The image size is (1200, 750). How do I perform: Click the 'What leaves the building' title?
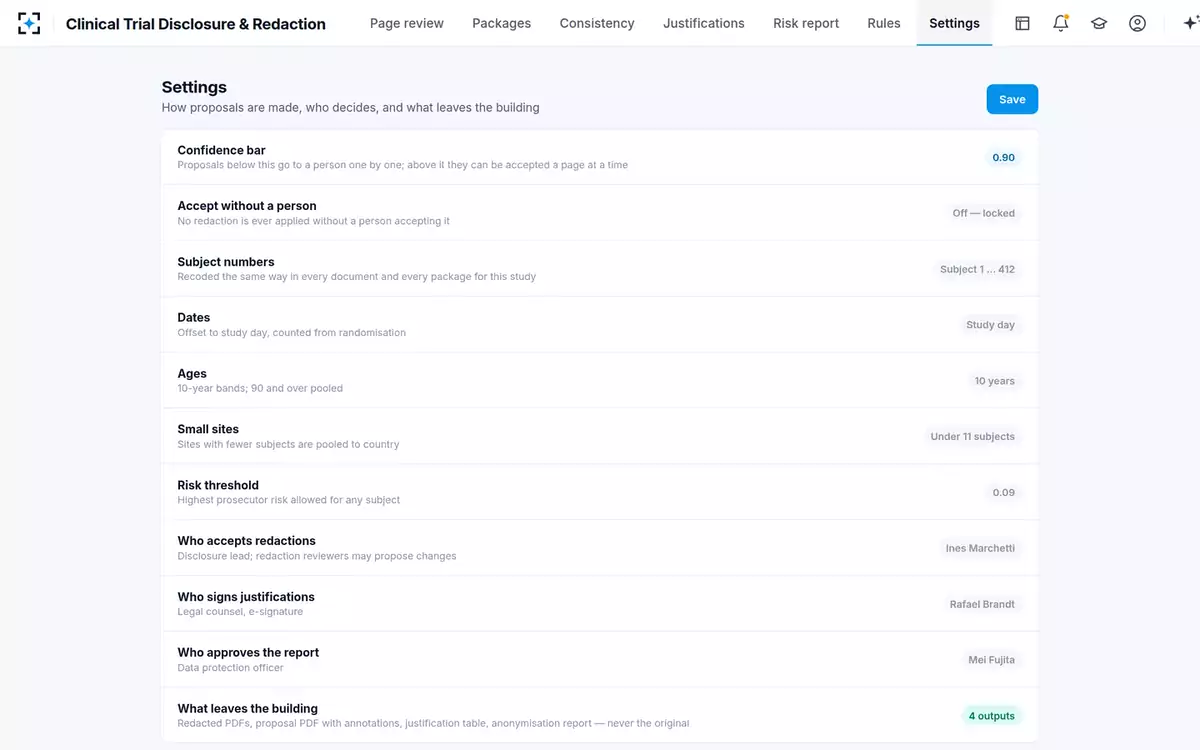pyautogui.click(x=247, y=709)
